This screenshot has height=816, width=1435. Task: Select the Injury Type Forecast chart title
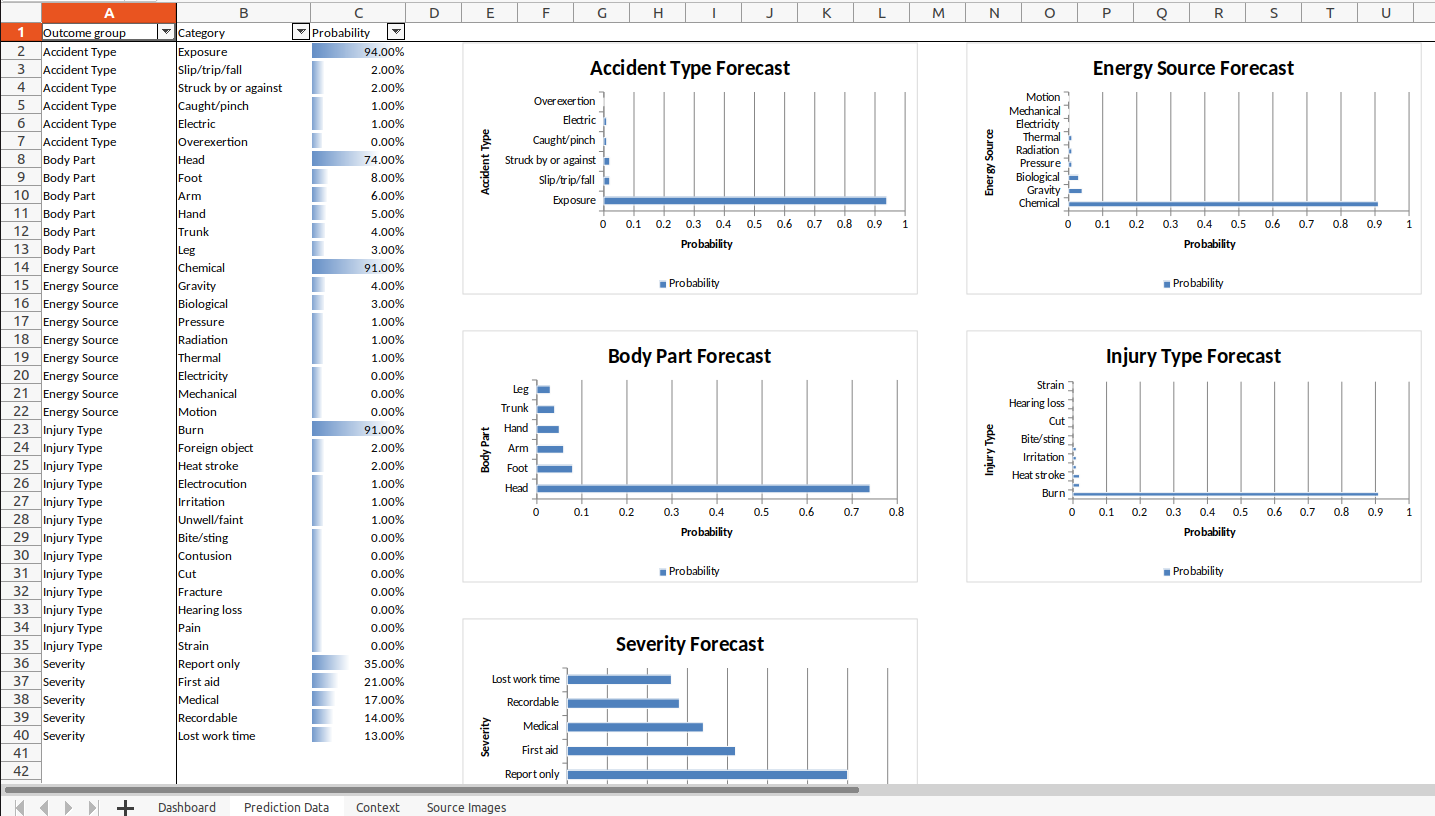(1193, 356)
